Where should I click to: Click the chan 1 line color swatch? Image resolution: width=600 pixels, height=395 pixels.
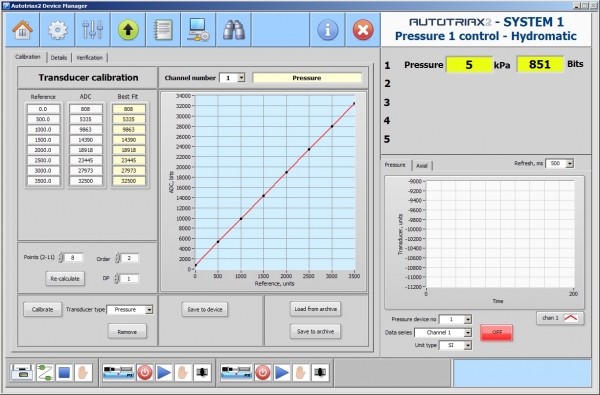(571, 318)
